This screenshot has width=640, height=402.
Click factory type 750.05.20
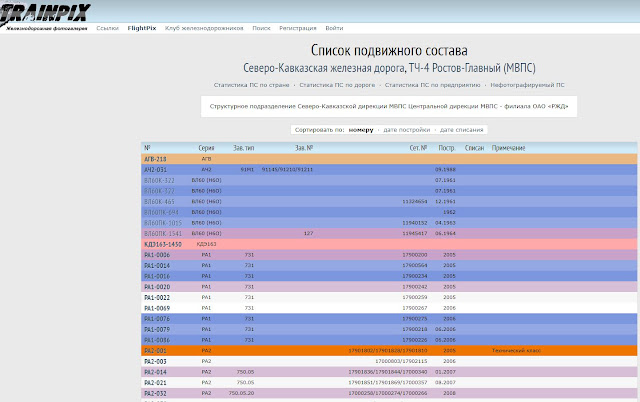(x=242, y=393)
